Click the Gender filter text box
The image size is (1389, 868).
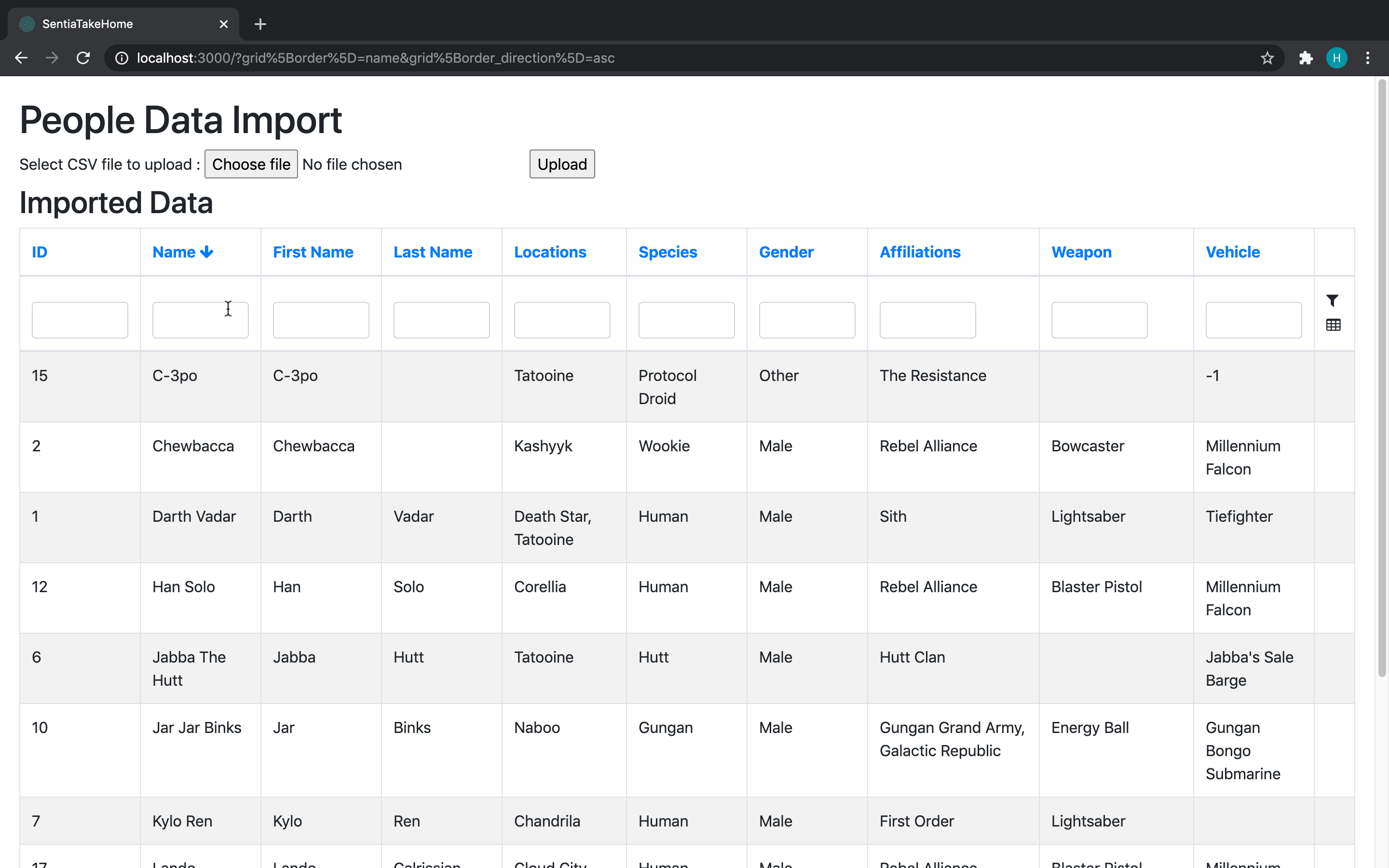point(806,320)
